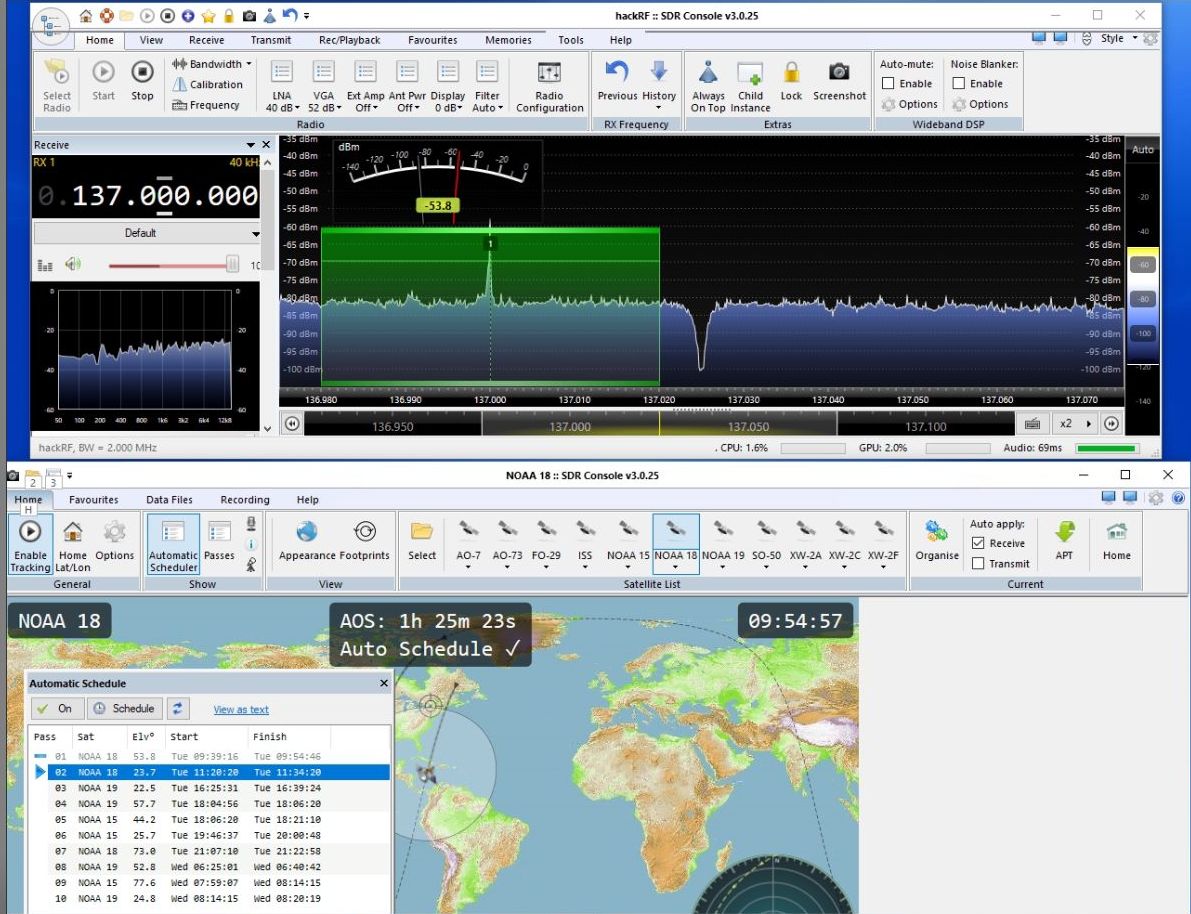The width and height of the screenshot is (1191, 914).
Task: Expand the LNA 40 dB dropdown
Action: [282, 108]
